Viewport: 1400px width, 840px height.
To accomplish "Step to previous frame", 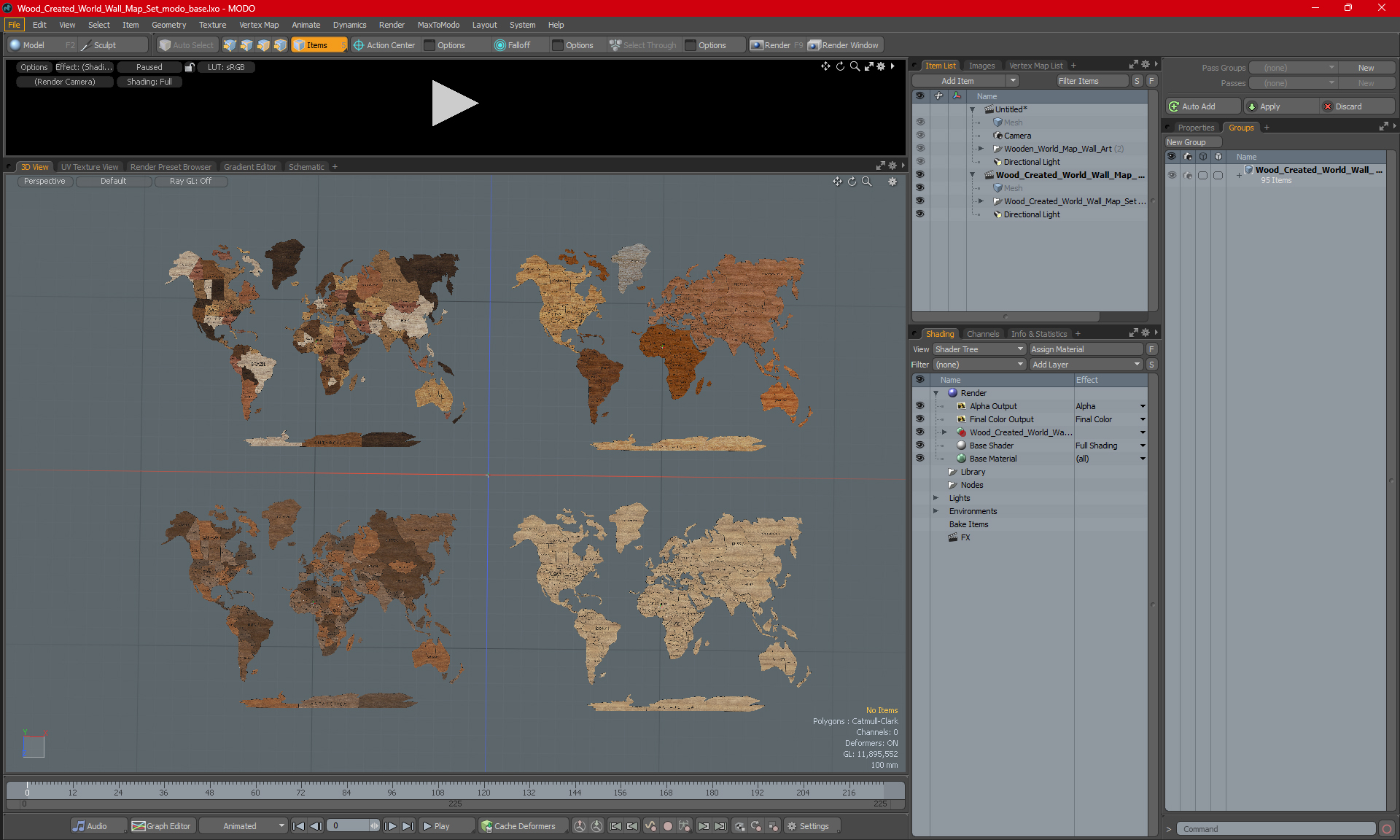I will 316,826.
